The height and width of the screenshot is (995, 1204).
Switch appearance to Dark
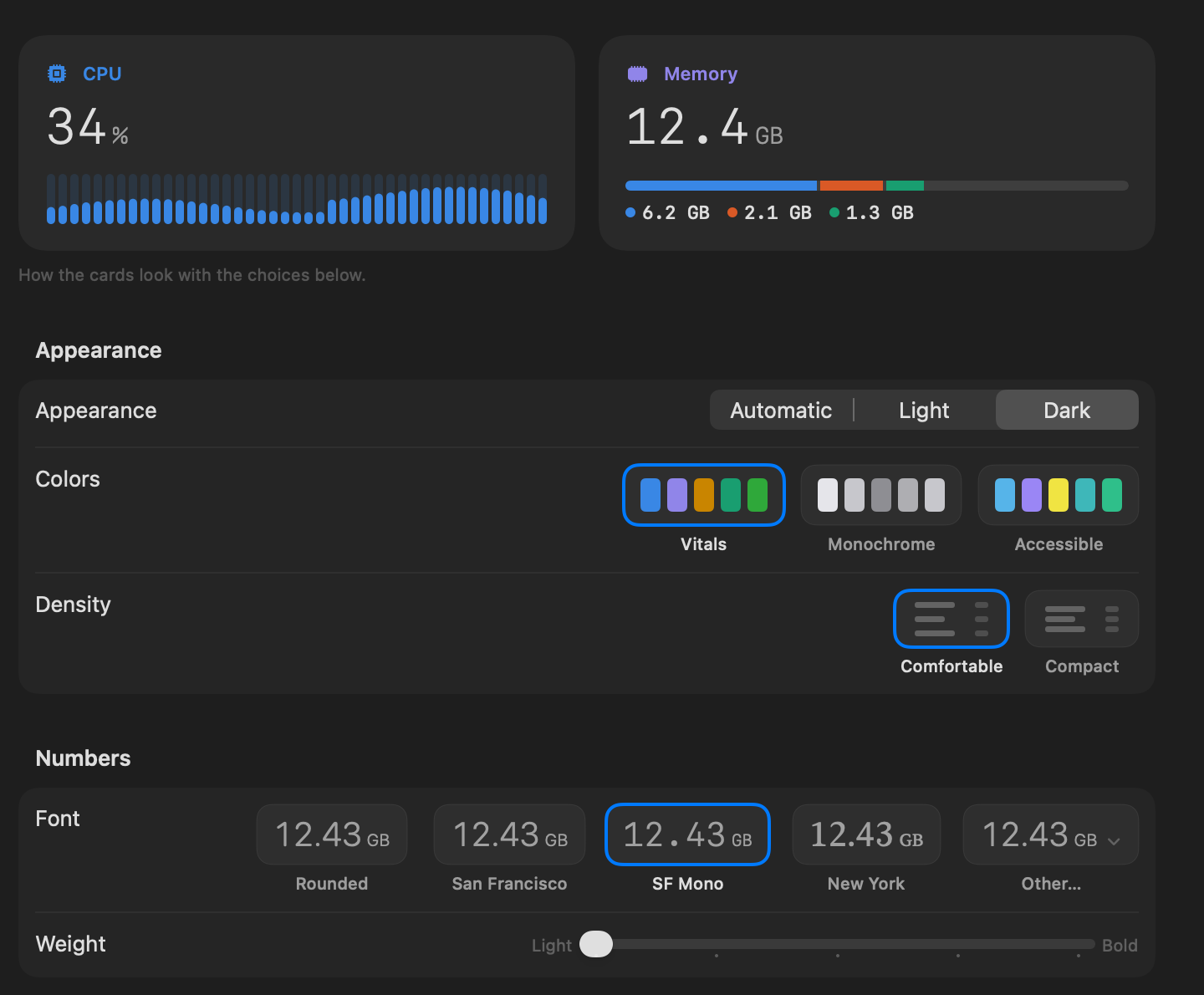coord(1067,410)
